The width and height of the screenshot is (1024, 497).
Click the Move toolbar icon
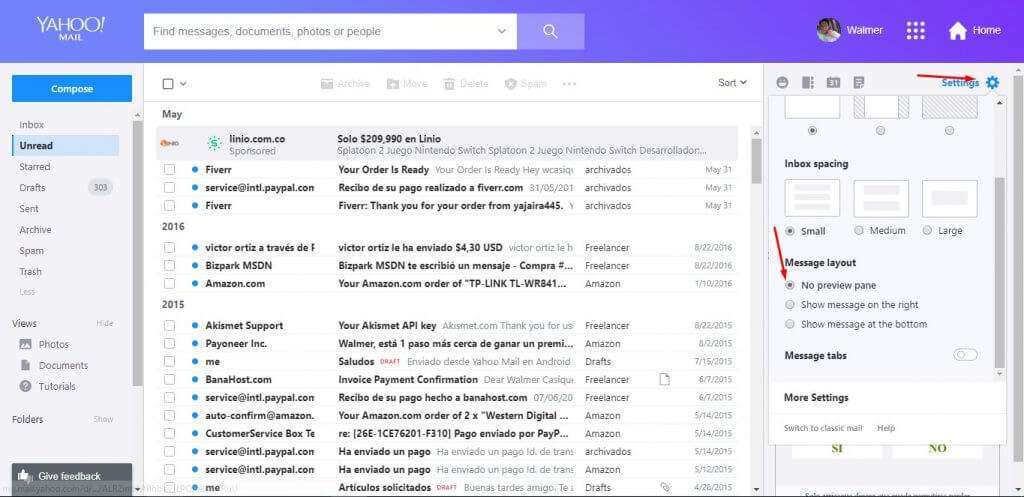coord(392,84)
